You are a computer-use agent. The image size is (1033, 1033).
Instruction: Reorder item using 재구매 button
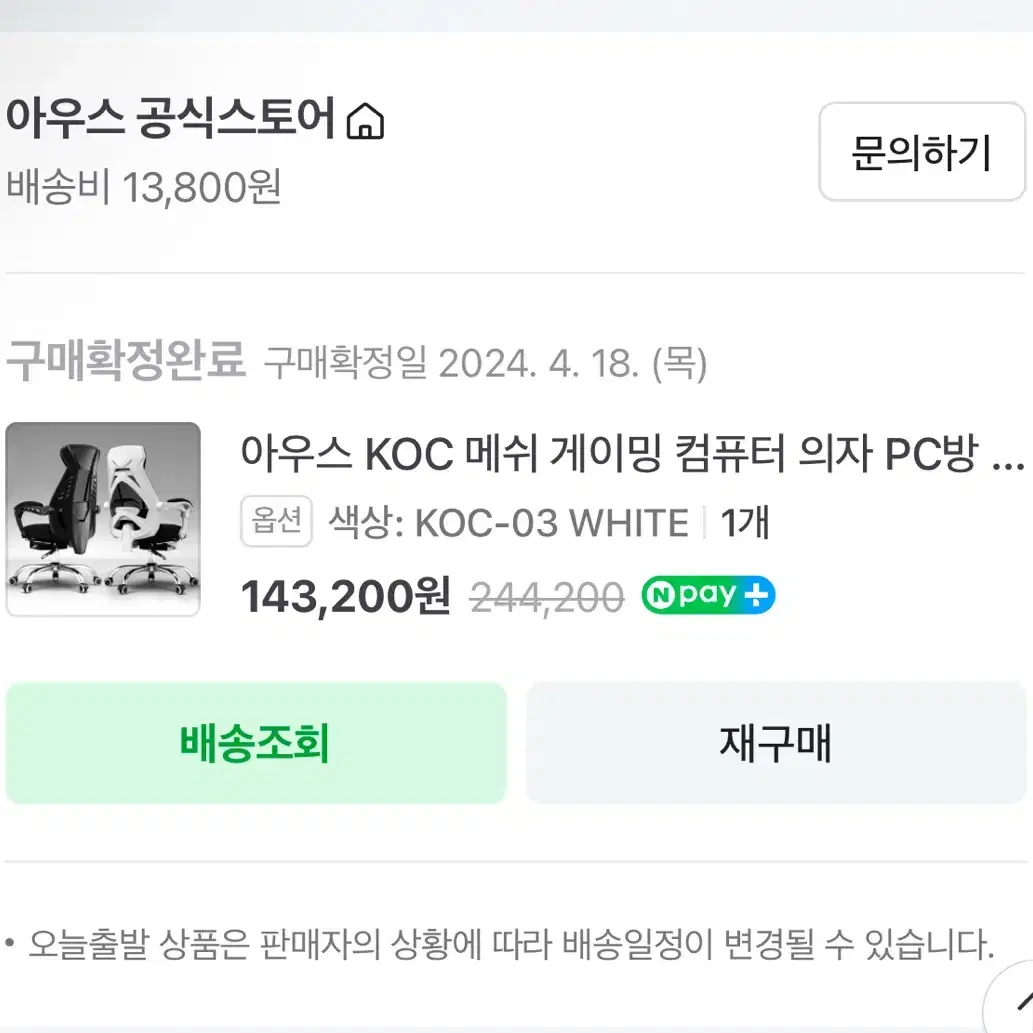(x=776, y=743)
